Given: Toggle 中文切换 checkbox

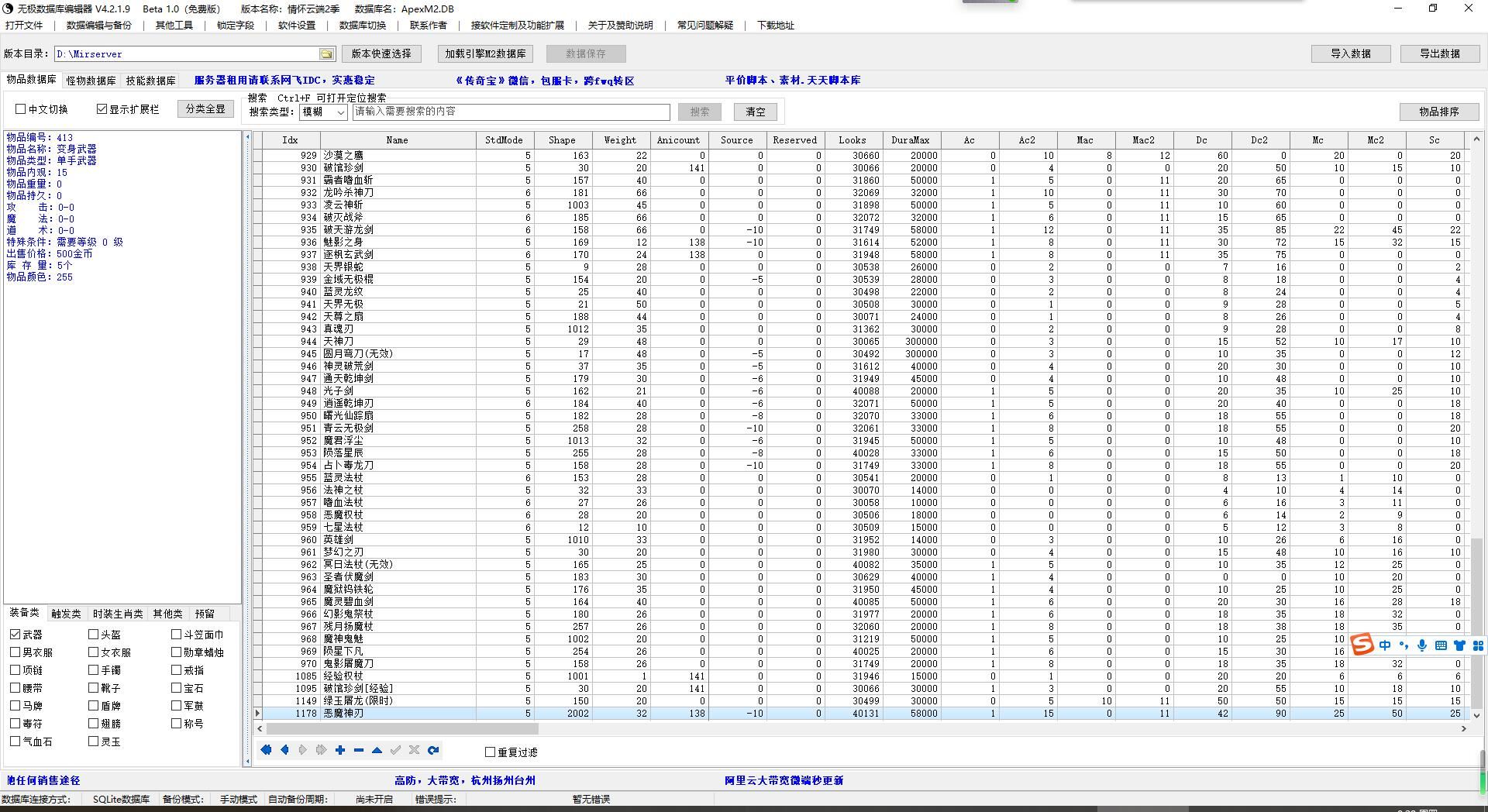Looking at the screenshot, I should [21, 109].
